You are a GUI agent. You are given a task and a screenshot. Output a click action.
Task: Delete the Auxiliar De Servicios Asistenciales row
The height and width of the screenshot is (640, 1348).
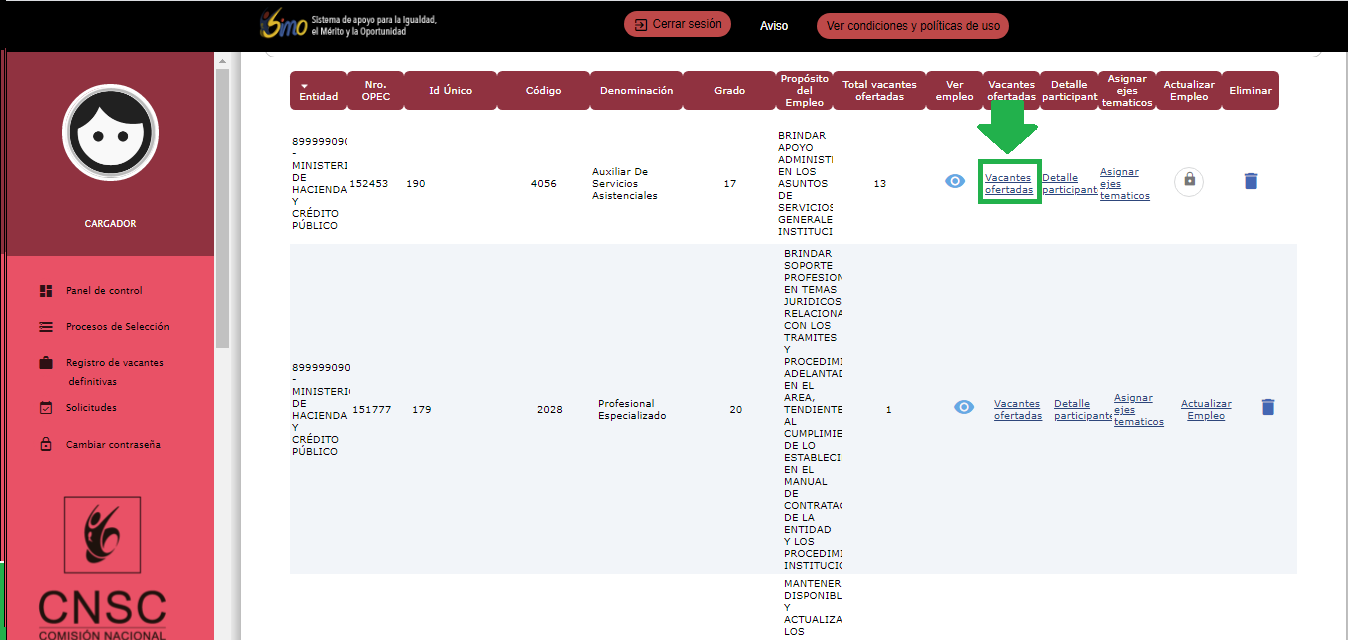(x=1251, y=181)
